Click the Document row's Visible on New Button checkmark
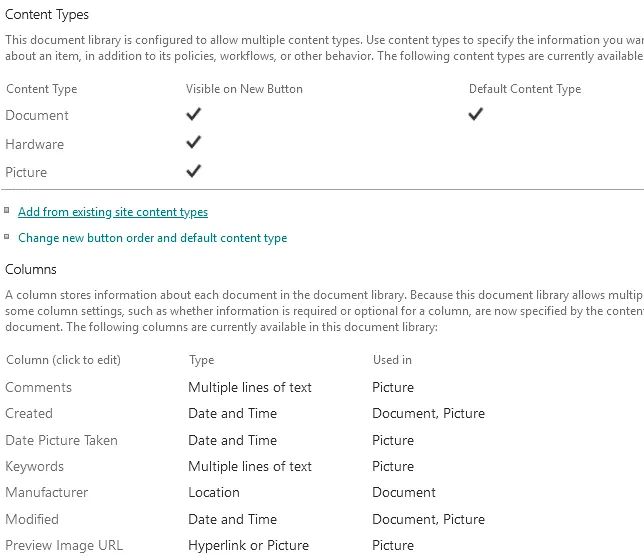Viewport: 644px width, 557px height. click(194, 115)
